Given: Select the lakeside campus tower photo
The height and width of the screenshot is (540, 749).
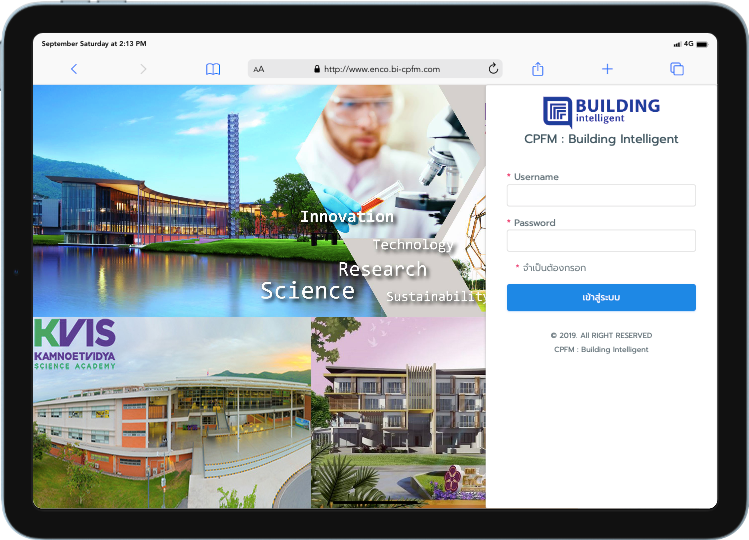Looking at the screenshot, I should (x=160, y=200).
